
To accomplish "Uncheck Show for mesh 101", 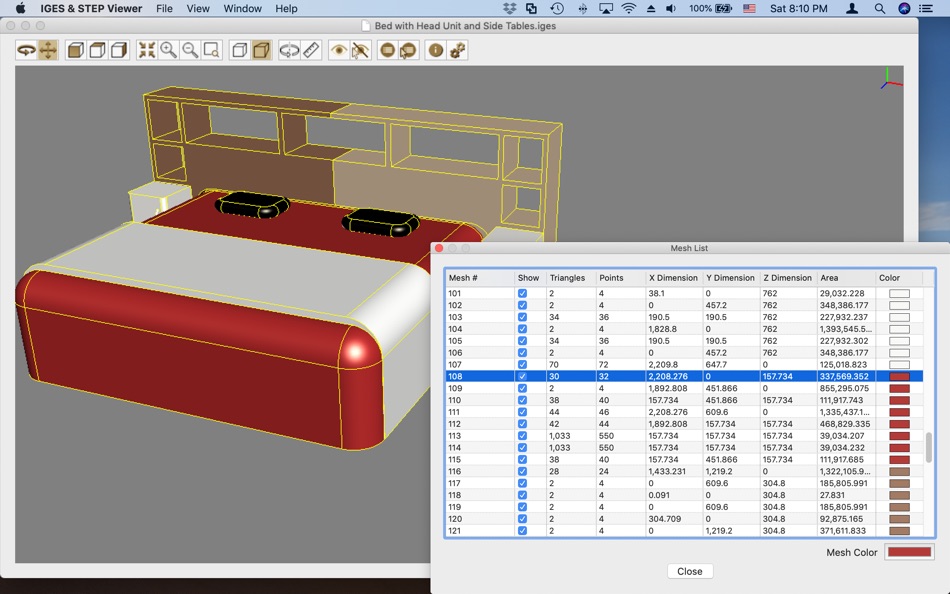I will click(522, 293).
